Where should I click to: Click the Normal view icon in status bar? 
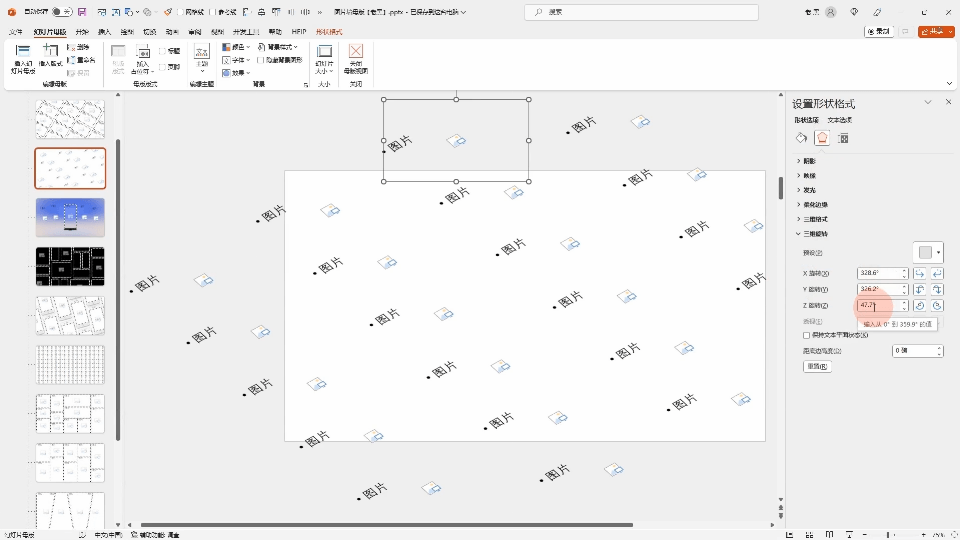pyautogui.click(x=789, y=534)
